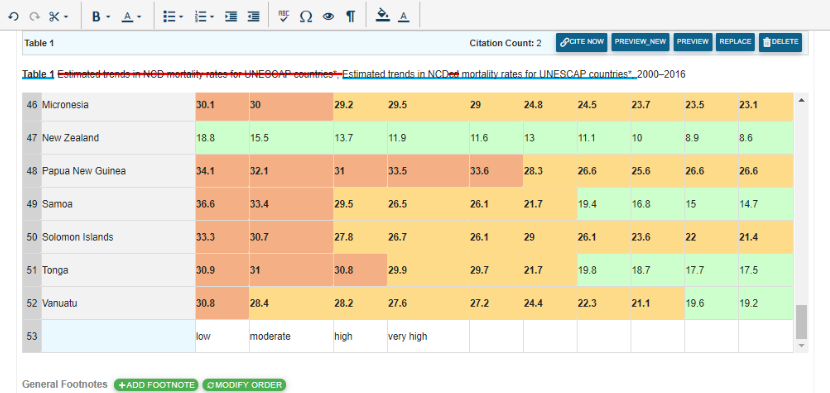Select the underlined A text style tool
The width and height of the screenshot is (830, 393).
[x=128, y=17]
